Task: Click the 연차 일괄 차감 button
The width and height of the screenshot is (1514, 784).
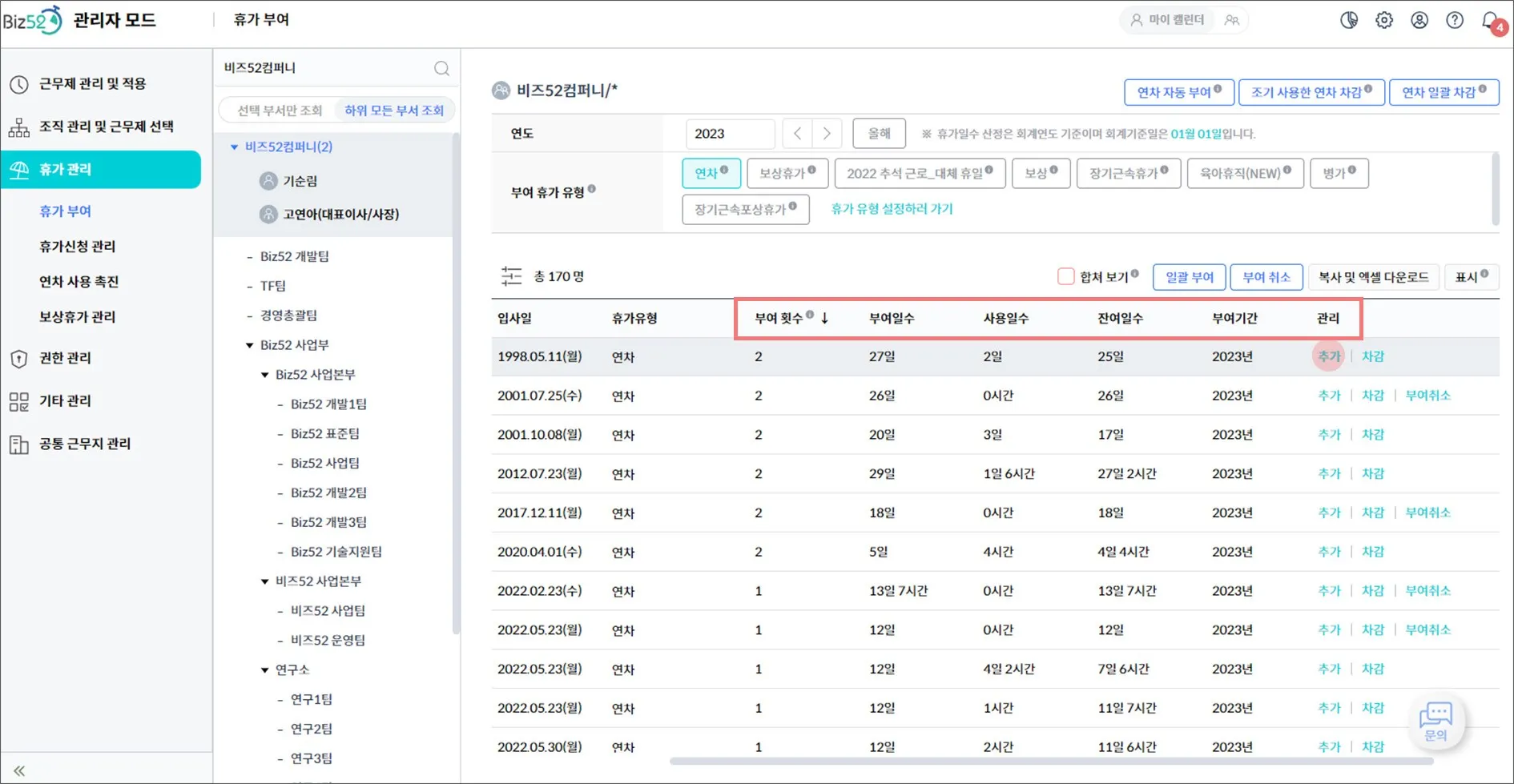Action: point(1444,92)
